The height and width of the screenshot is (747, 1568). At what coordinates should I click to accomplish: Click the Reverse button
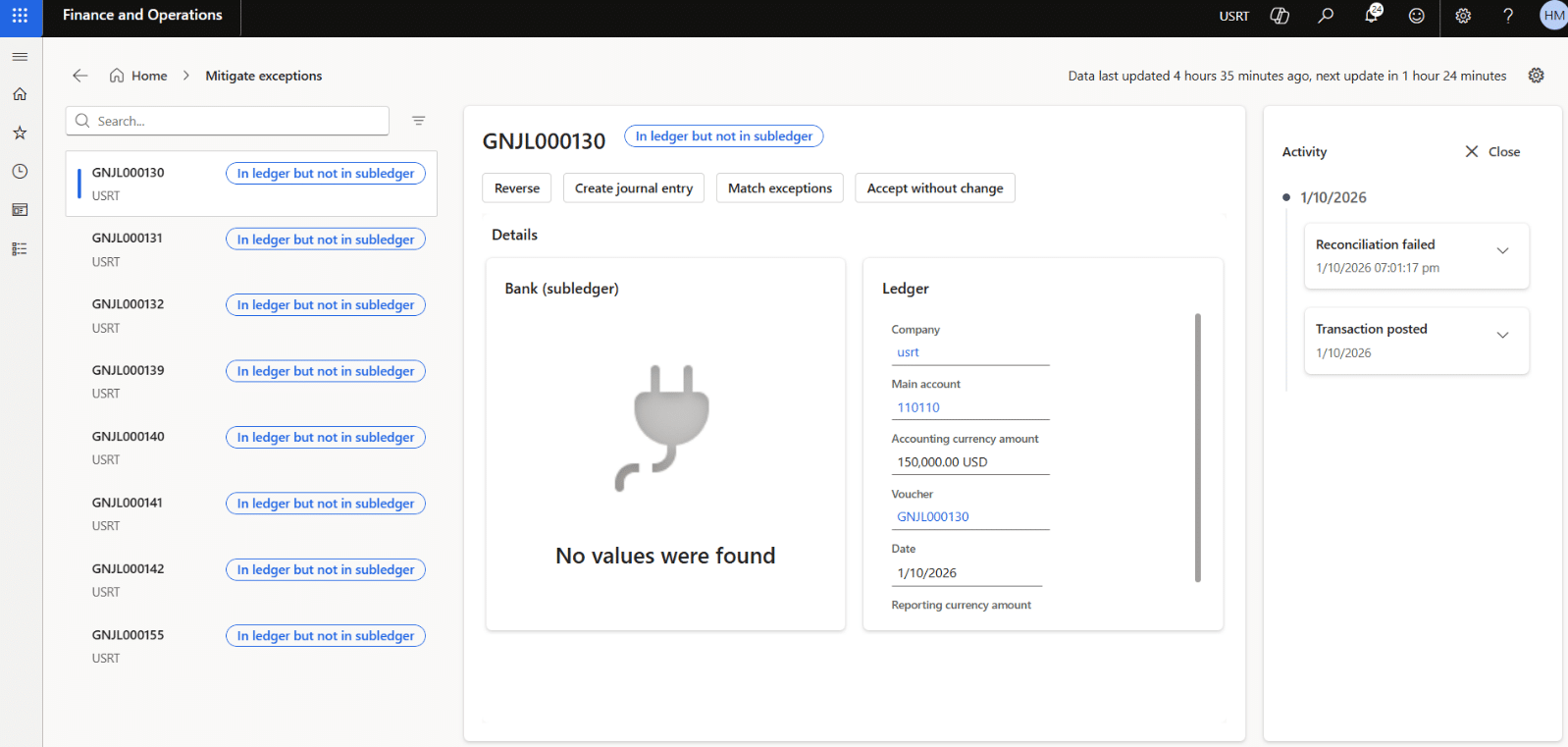pyautogui.click(x=517, y=188)
